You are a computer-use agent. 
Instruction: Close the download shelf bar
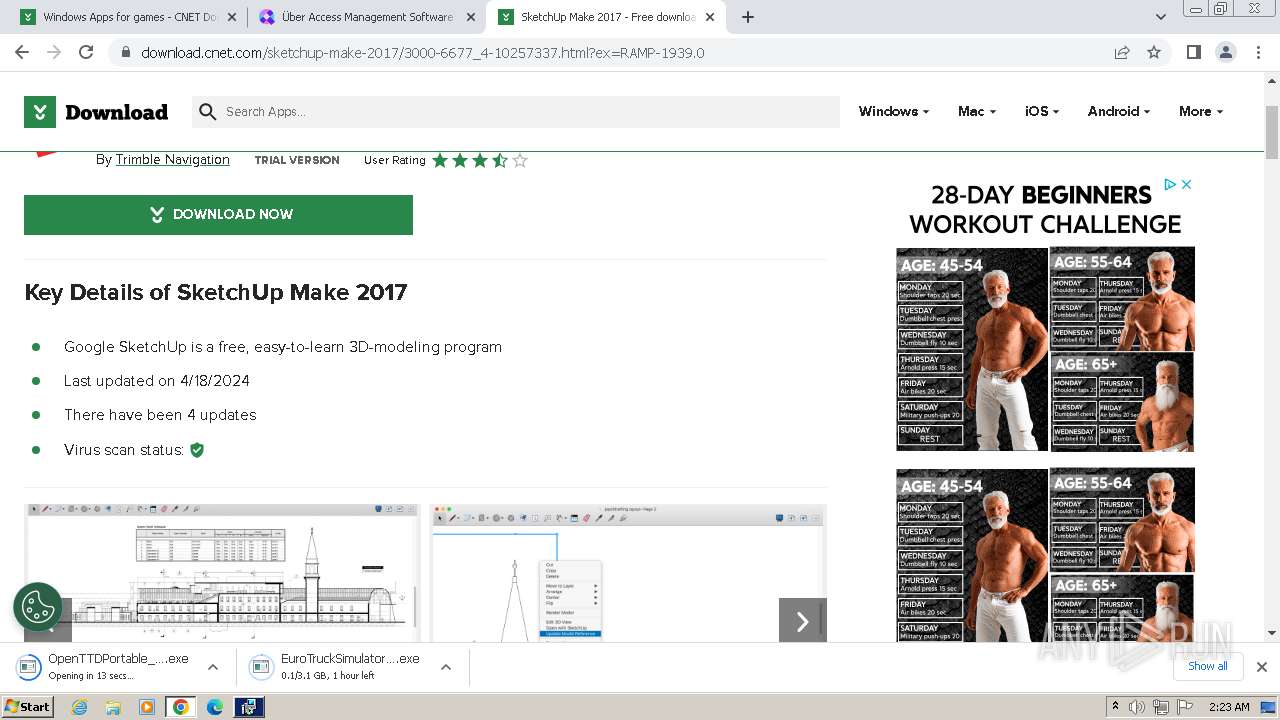1262,666
